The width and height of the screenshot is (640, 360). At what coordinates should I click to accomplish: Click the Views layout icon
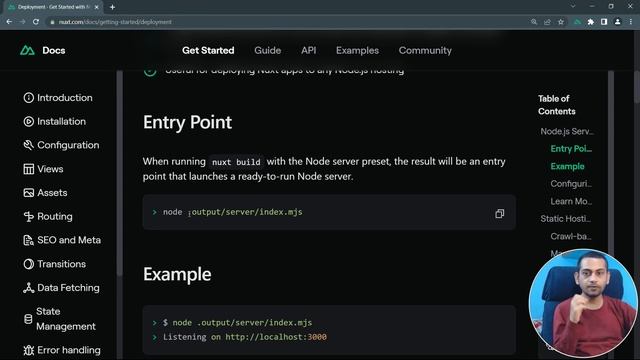pyautogui.click(x=29, y=169)
